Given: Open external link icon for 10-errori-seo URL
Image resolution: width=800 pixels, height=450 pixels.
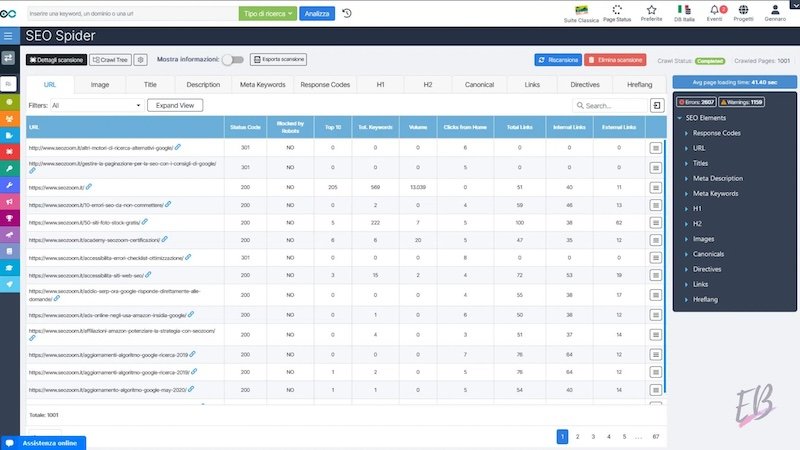Looking at the screenshot, I should pyautogui.click(x=168, y=205).
